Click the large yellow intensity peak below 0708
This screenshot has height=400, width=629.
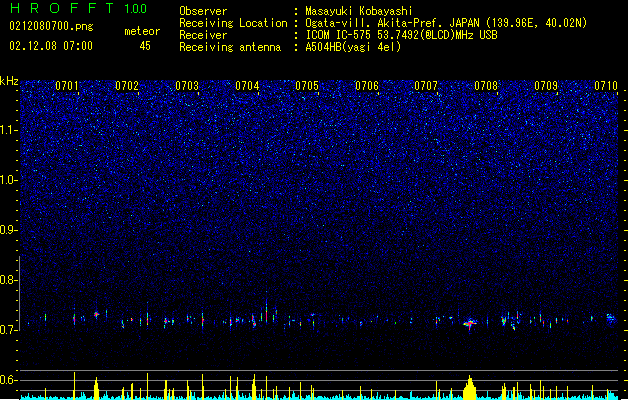[x=470, y=388]
